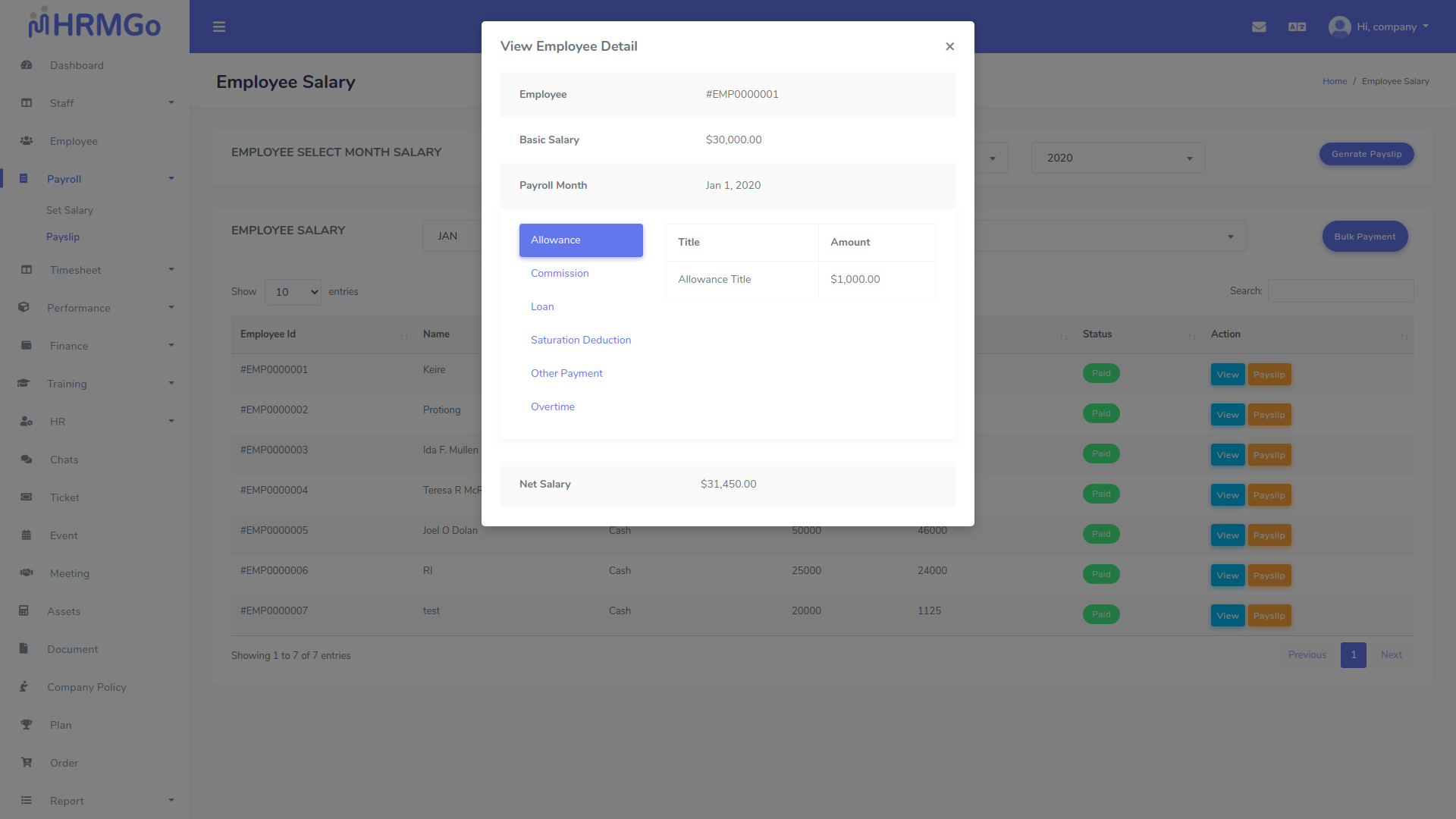Open the 2020 year dropdown
This screenshot has height=819, width=1456.
[x=1118, y=158]
